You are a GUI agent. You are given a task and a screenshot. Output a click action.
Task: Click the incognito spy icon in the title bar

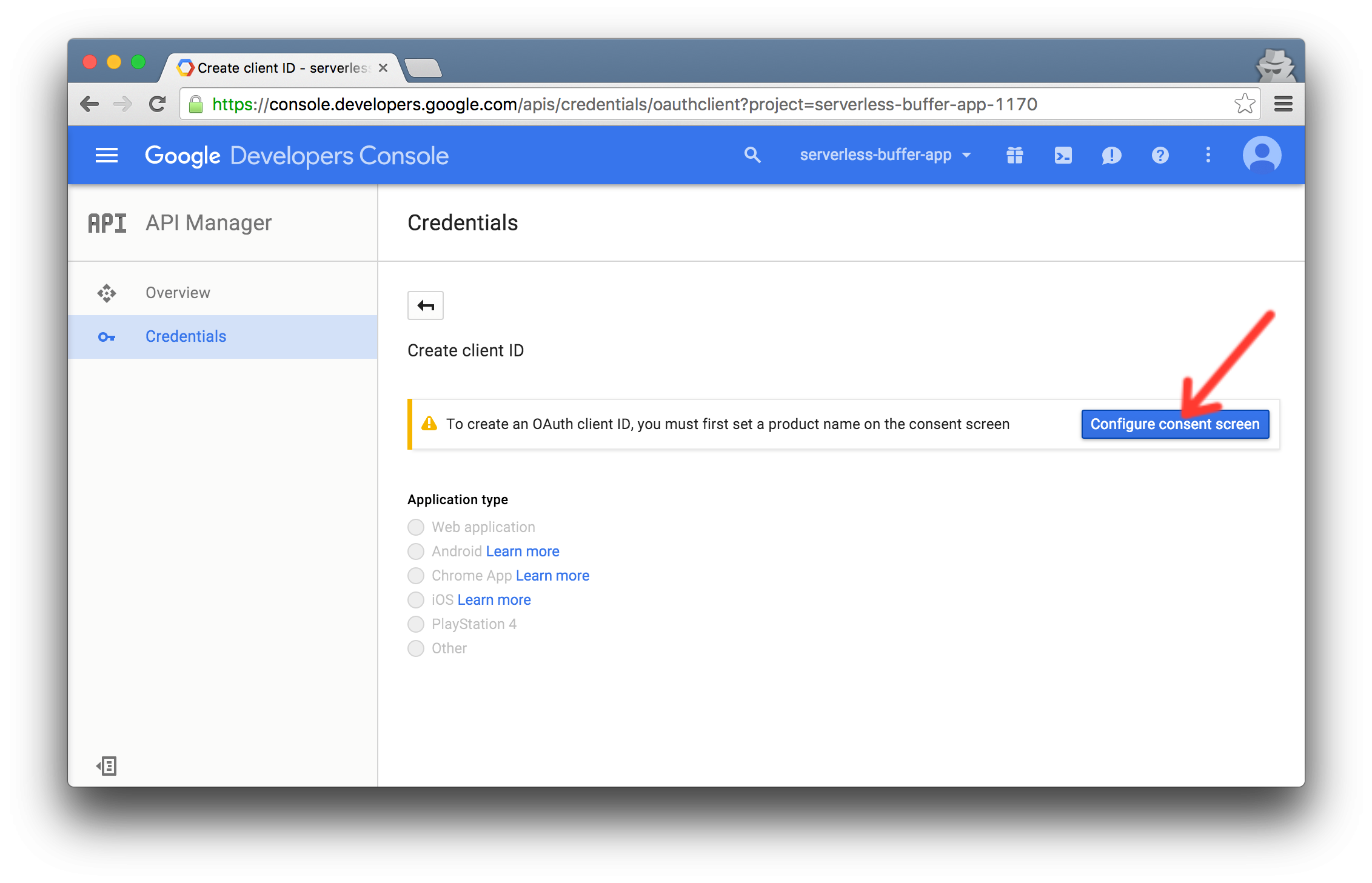pyautogui.click(x=1276, y=65)
